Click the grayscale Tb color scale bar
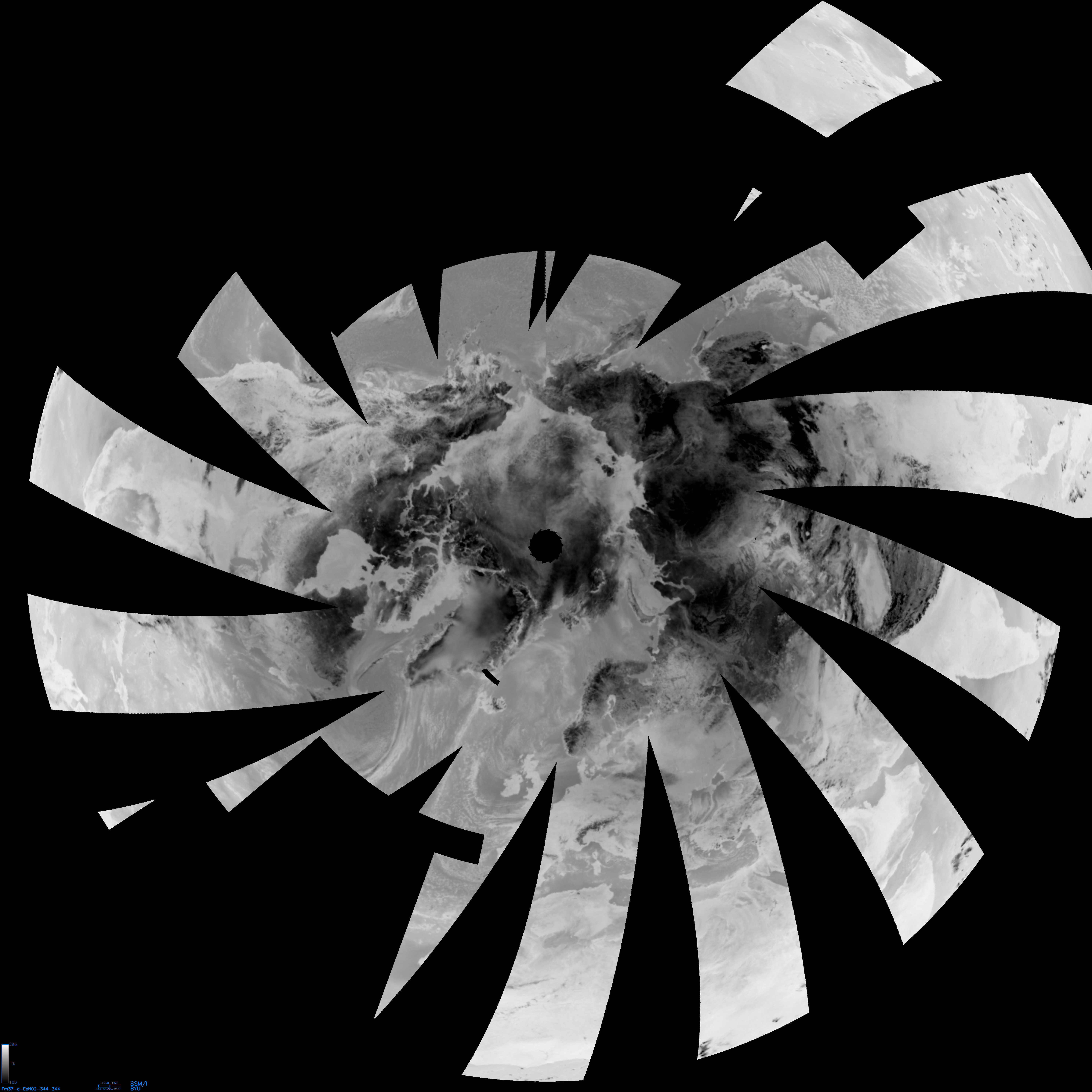 [x=5, y=1064]
